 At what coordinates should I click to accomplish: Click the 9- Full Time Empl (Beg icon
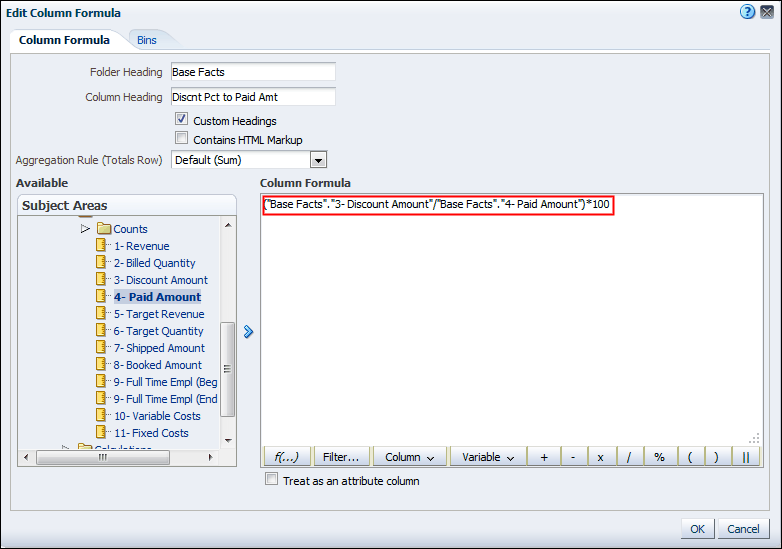[x=101, y=381]
